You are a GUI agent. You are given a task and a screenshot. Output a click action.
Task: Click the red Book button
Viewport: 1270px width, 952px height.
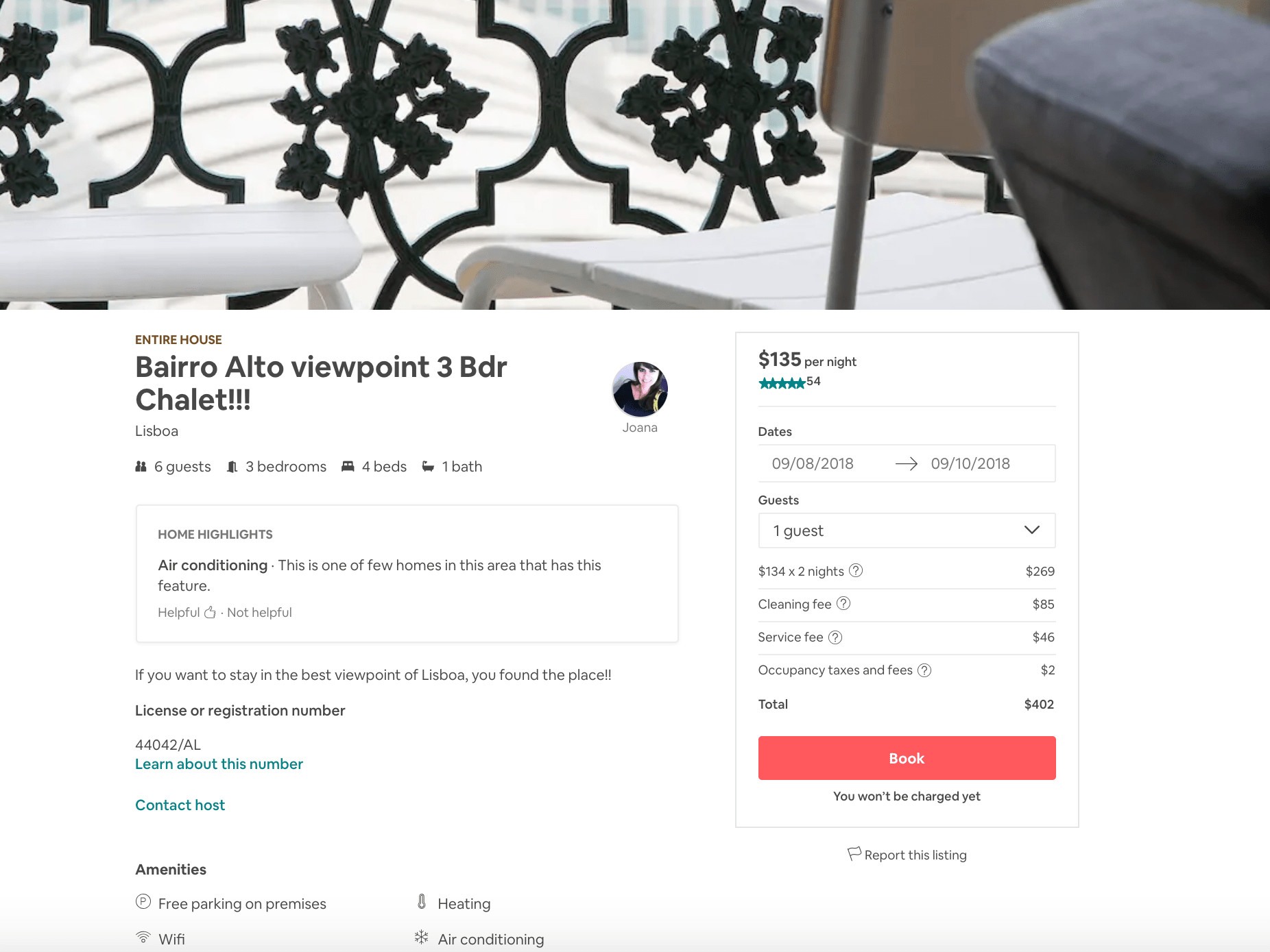[907, 758]
